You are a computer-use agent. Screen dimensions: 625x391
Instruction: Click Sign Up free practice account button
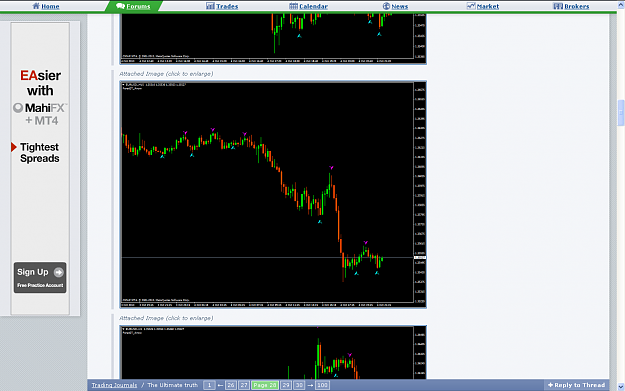tap(40, 277)
